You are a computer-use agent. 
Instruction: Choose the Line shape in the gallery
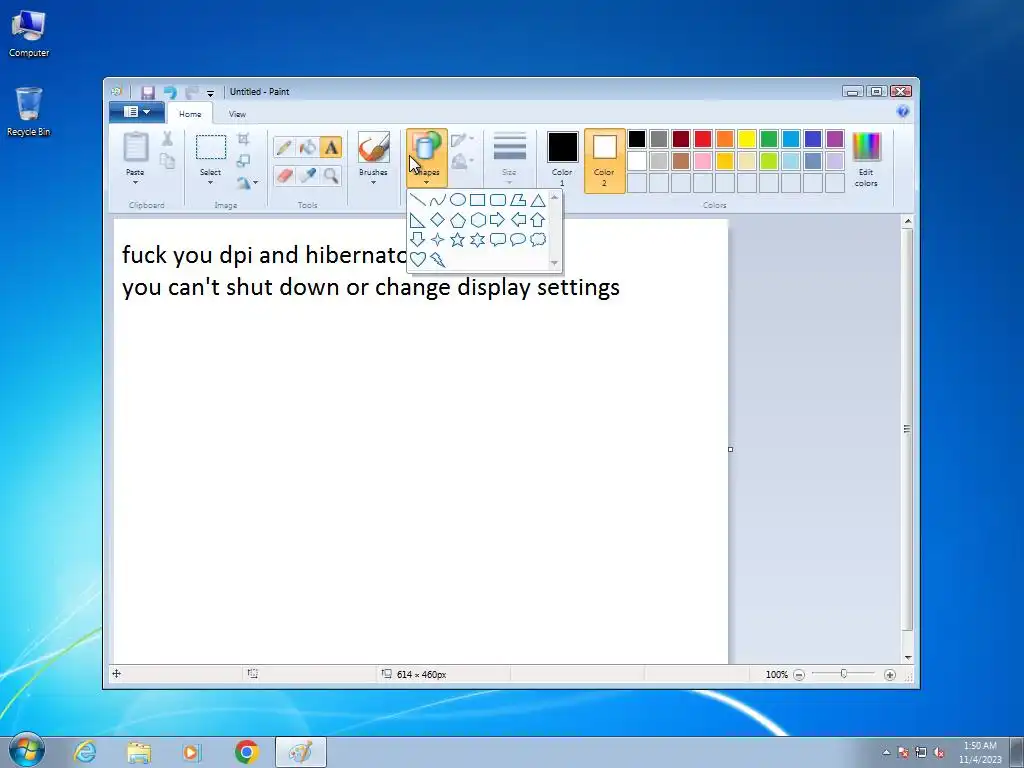point(417,200)
